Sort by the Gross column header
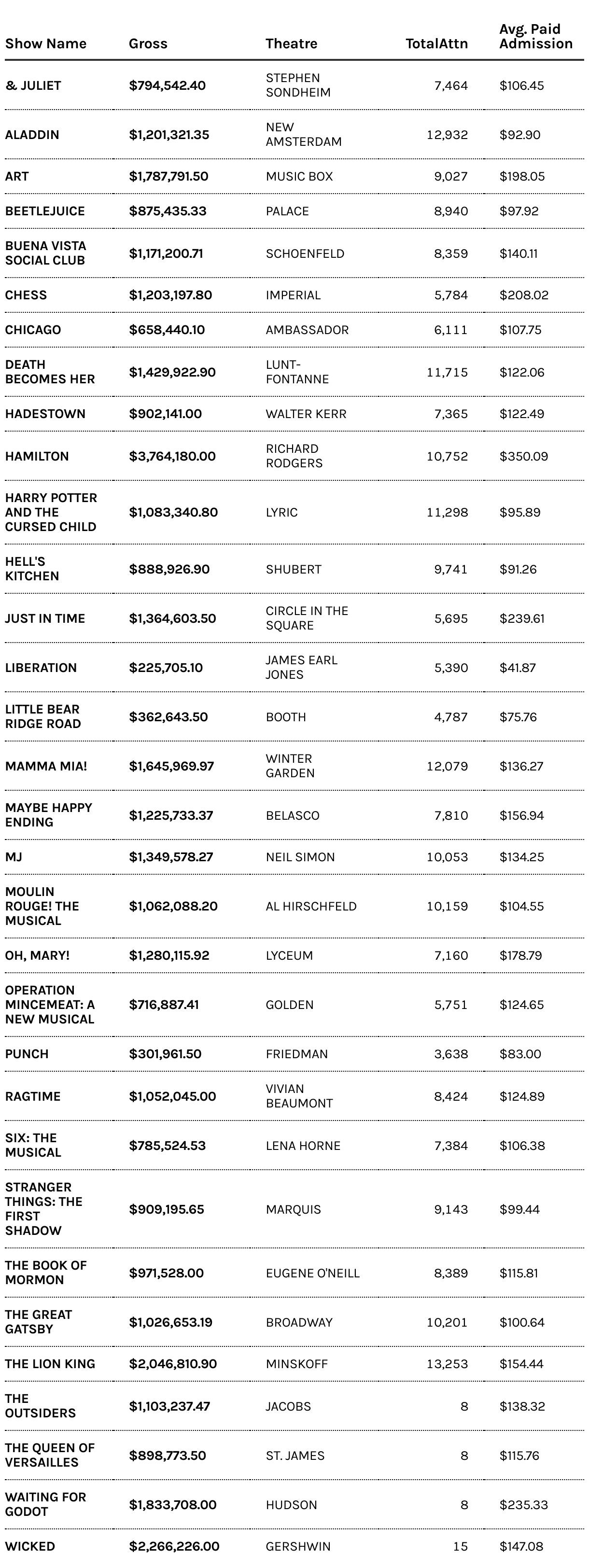The image size is (589, 1568). pos(148,44)
